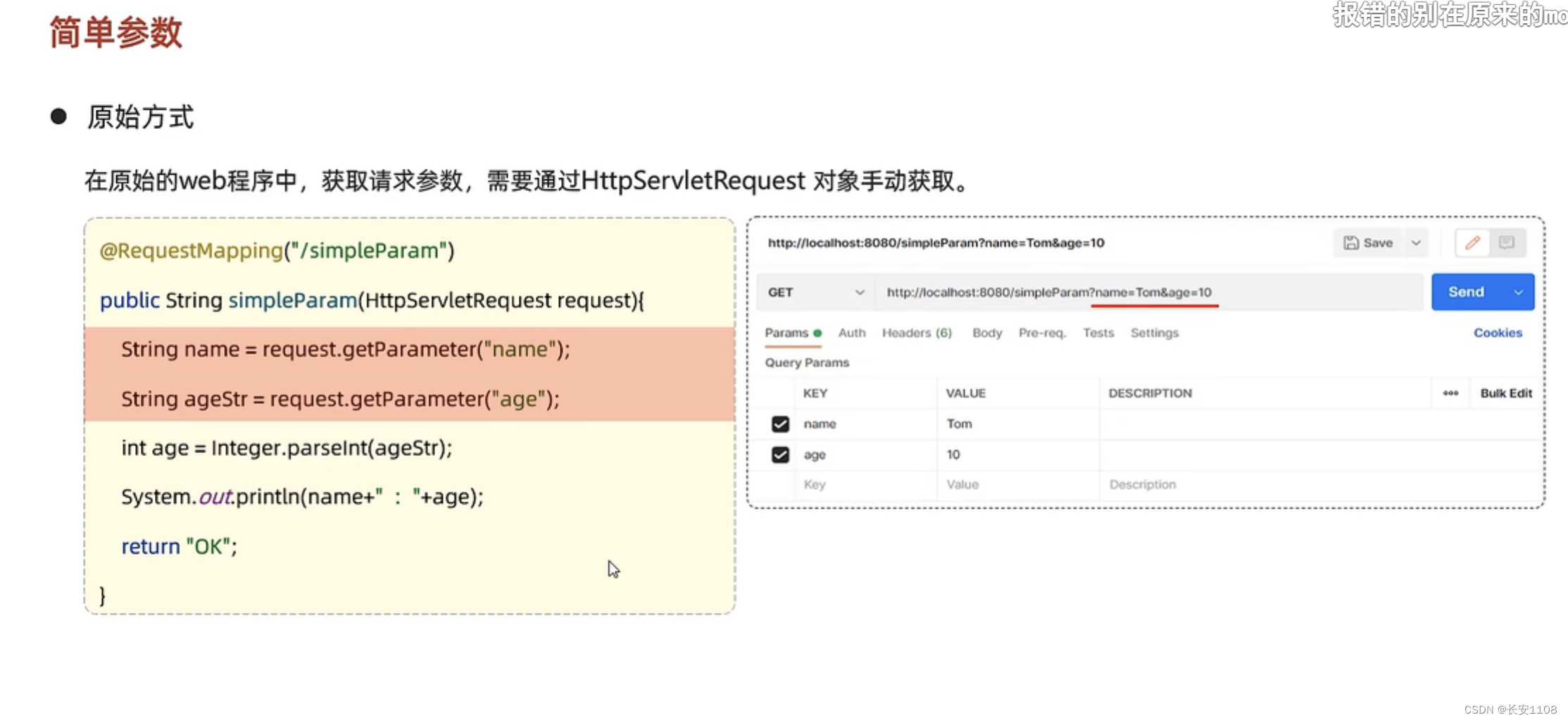Viewport: 1568px width, 722px height.
Task: Uncheck the age parameter checkbox
Action: point(780,455)
